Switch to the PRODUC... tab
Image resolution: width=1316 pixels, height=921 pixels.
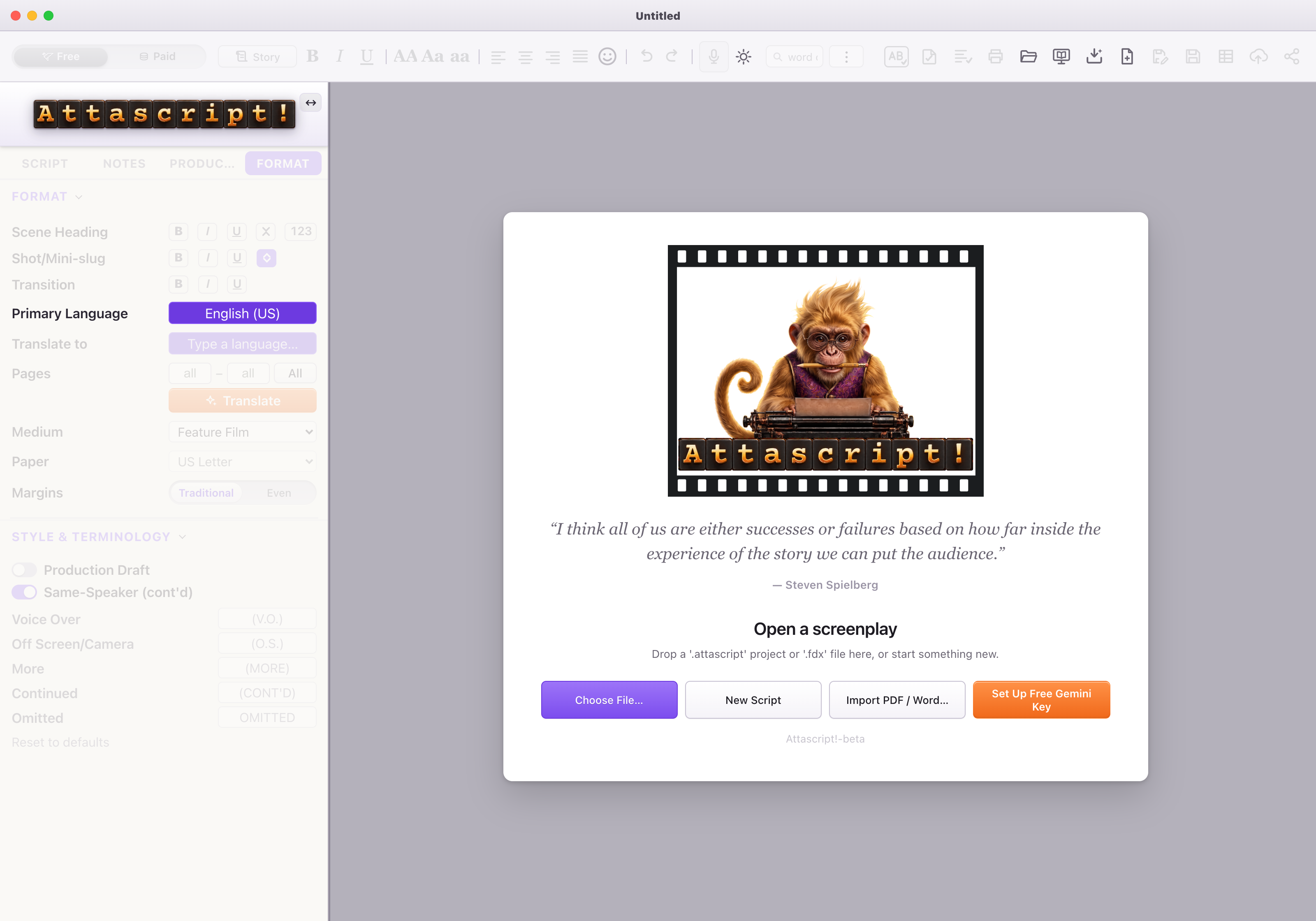pyautogui.click(x=202, y=163)
